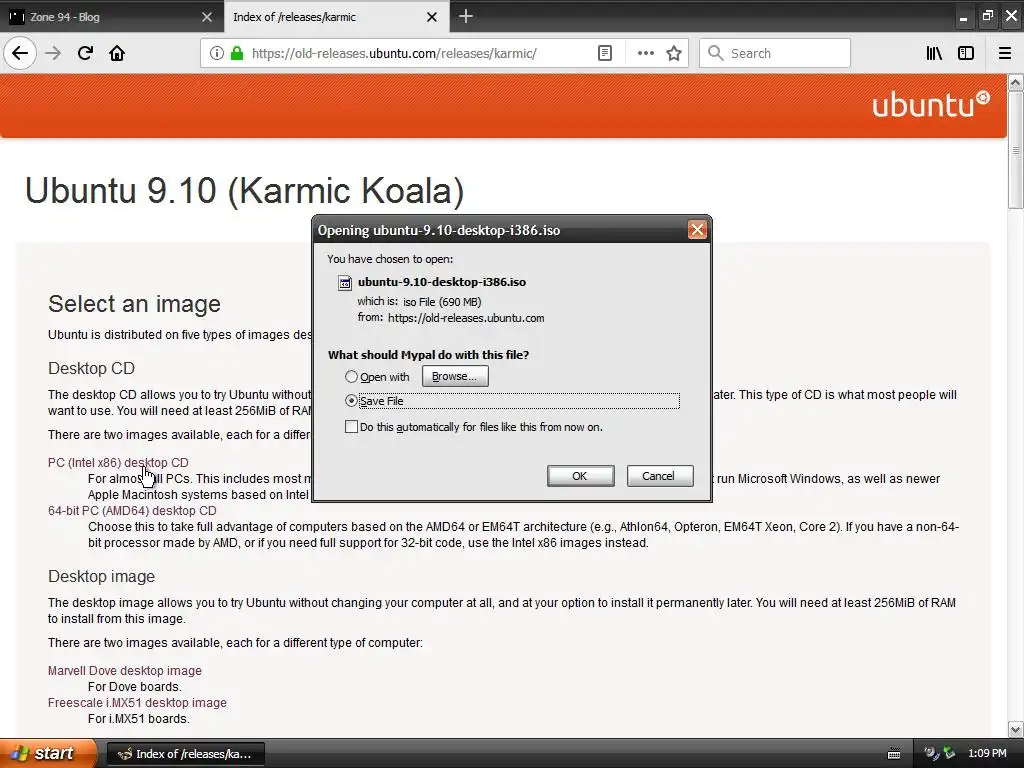
Task: Click the Select an image heading
Action: coord(134,304)
